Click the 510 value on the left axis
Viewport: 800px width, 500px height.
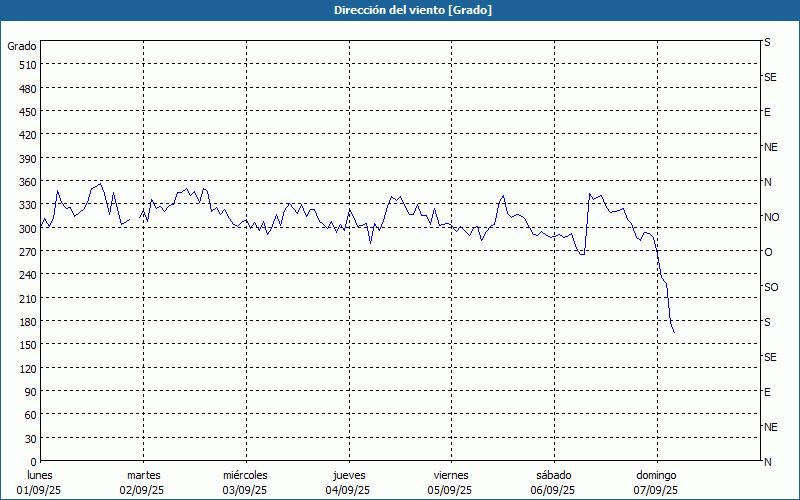(28, 65)
